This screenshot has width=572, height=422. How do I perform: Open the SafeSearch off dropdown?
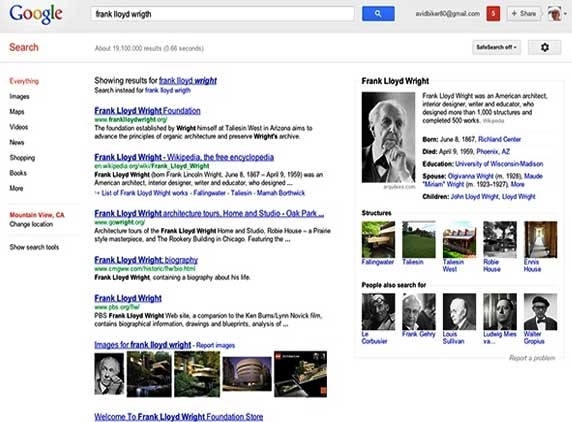pos(496,47)
